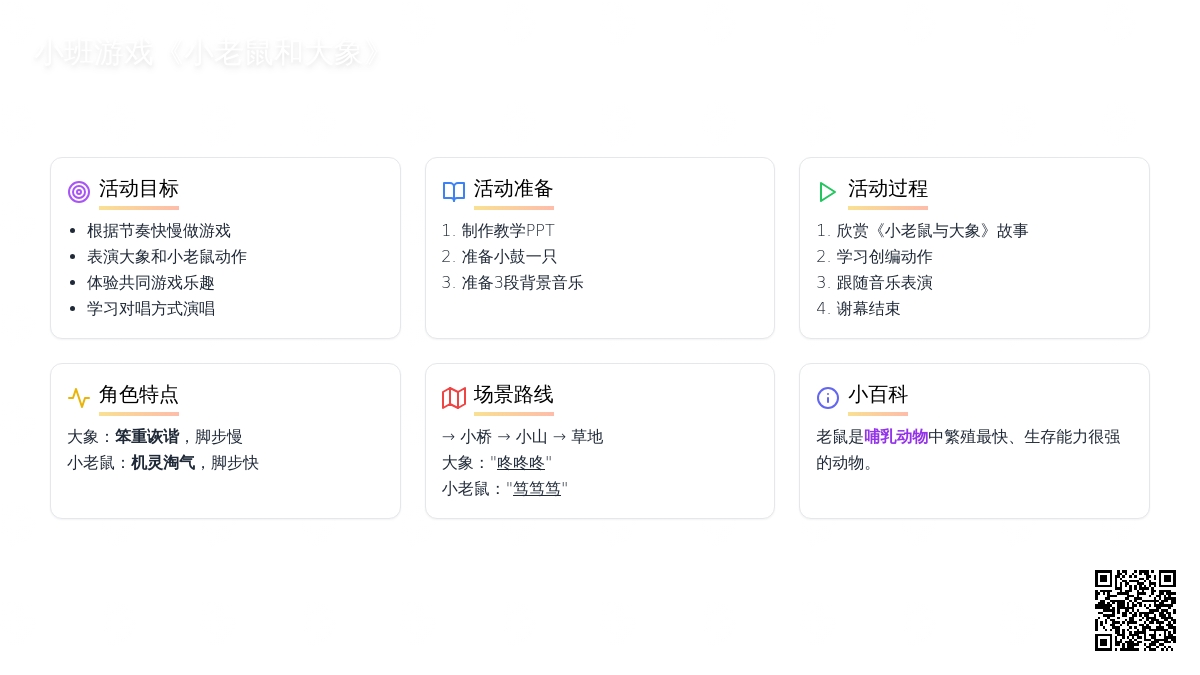This screenshot has height=675, width=1200.
Task: Click the green play icon beside 活动过程
Action: (828, 192)
